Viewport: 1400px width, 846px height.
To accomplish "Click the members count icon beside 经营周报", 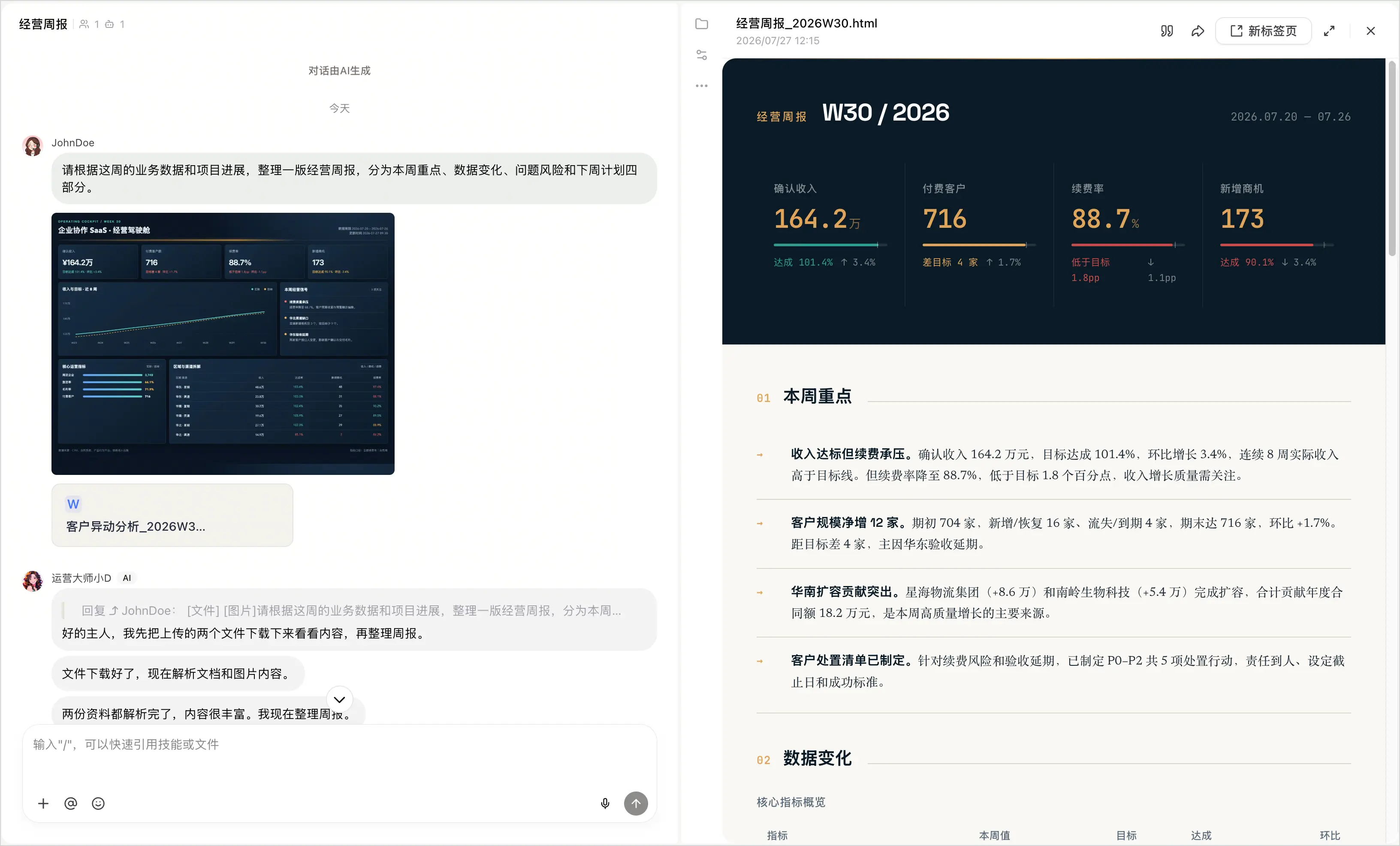I will click(89, 24).
